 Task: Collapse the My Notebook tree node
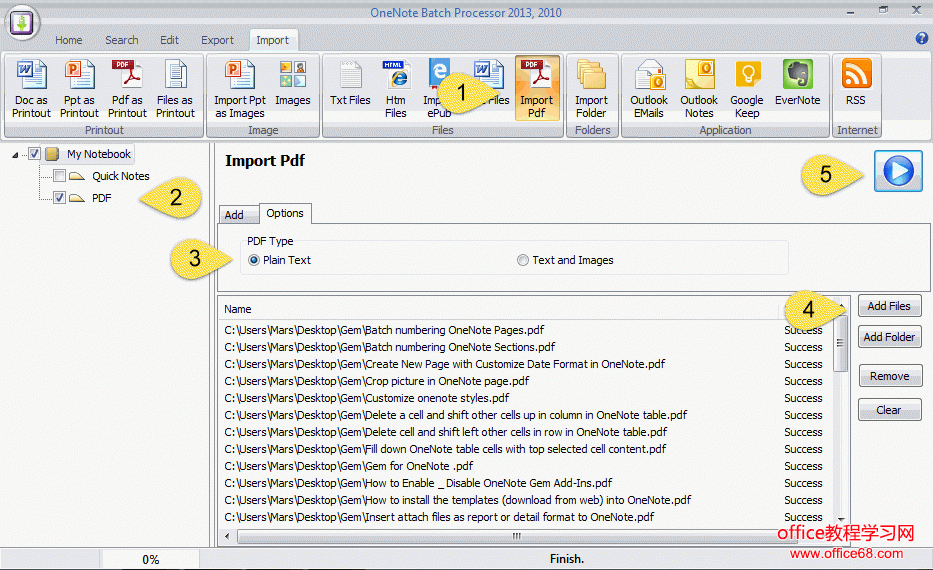pyautogui.click(x=16, y=154)
